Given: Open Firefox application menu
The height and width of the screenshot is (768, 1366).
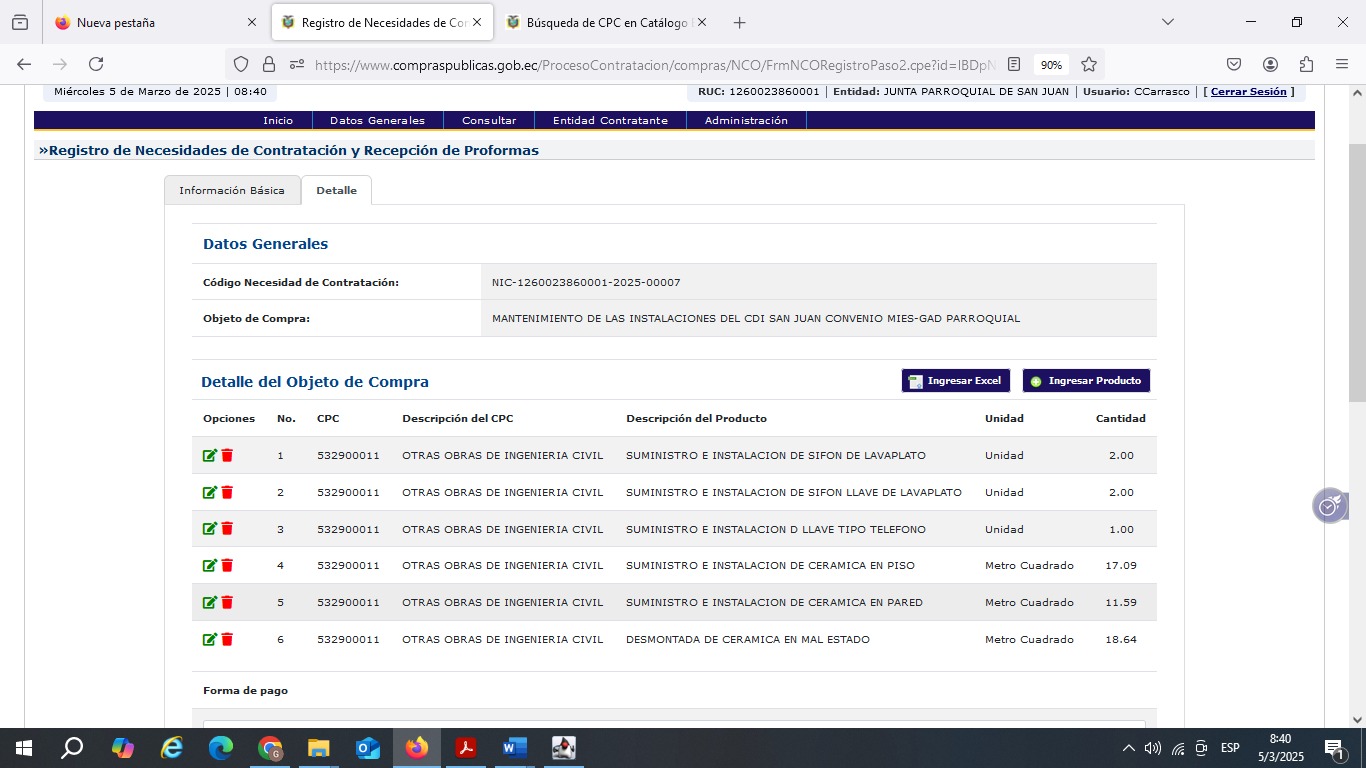Looking at the screenshot, I should click(1342, 64).
